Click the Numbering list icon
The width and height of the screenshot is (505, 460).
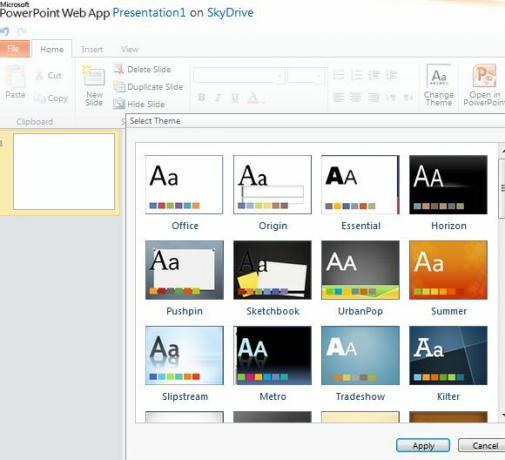[x=356, y=75]
